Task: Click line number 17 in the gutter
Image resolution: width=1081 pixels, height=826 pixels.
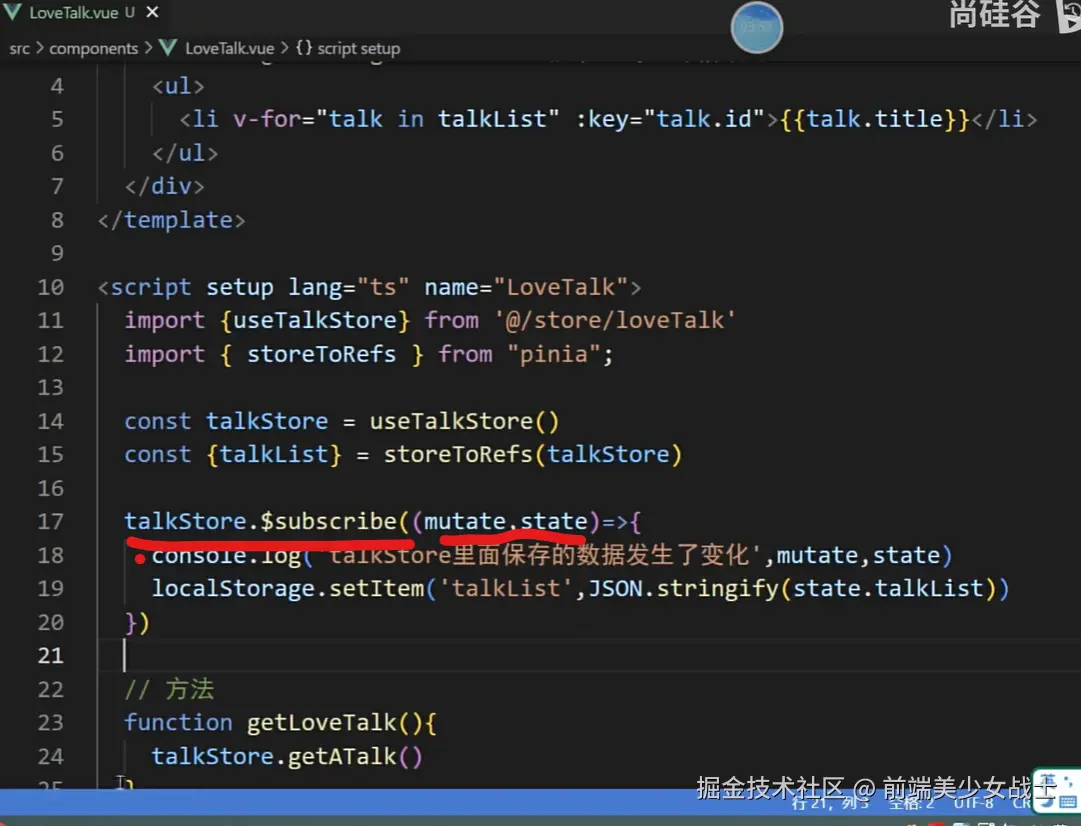Action: tap(50, 521)
